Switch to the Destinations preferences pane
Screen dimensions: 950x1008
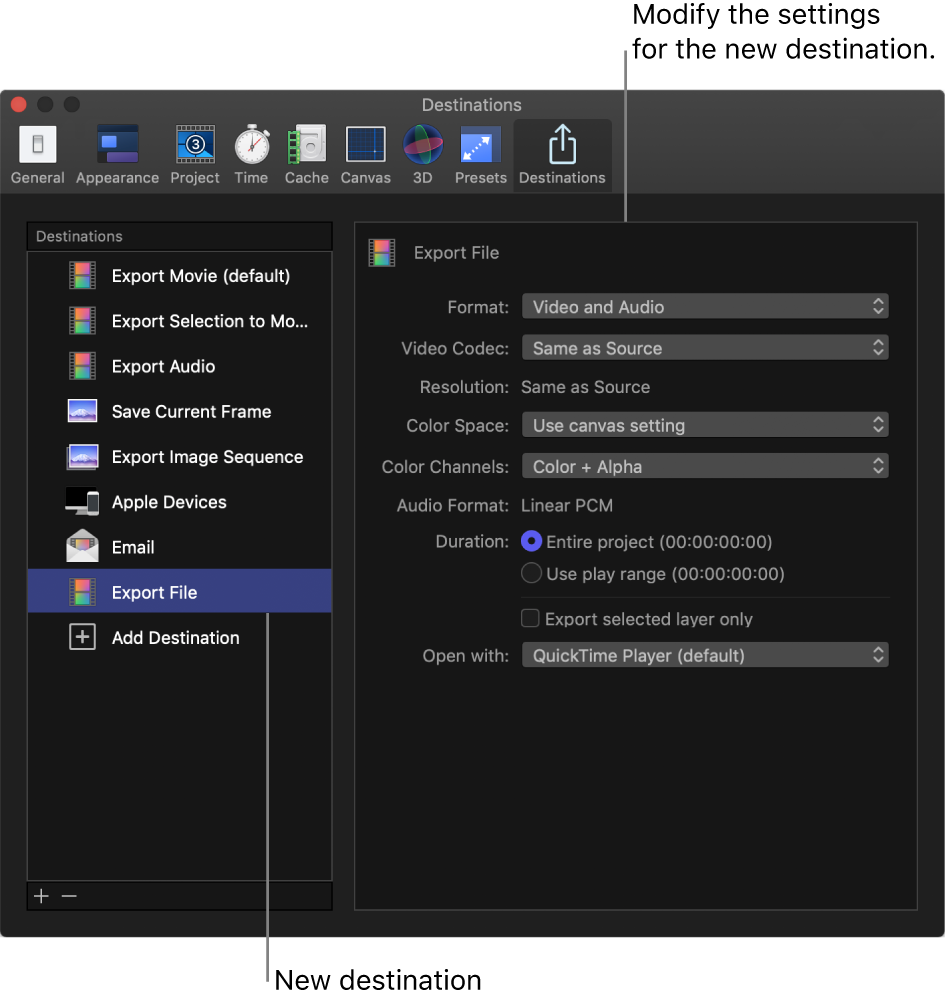(x=562, y=153)
